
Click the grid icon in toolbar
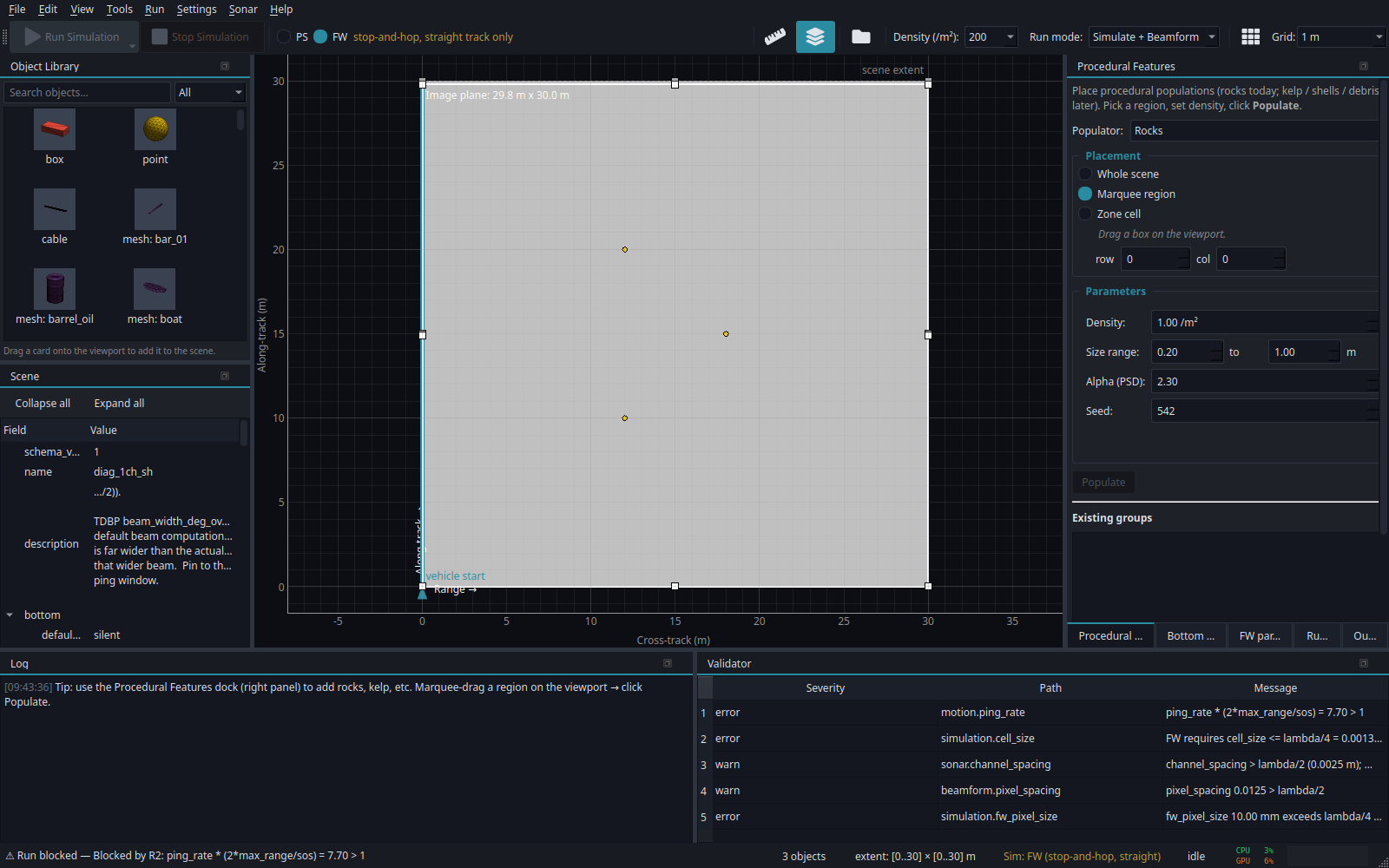pos(1250,36)
